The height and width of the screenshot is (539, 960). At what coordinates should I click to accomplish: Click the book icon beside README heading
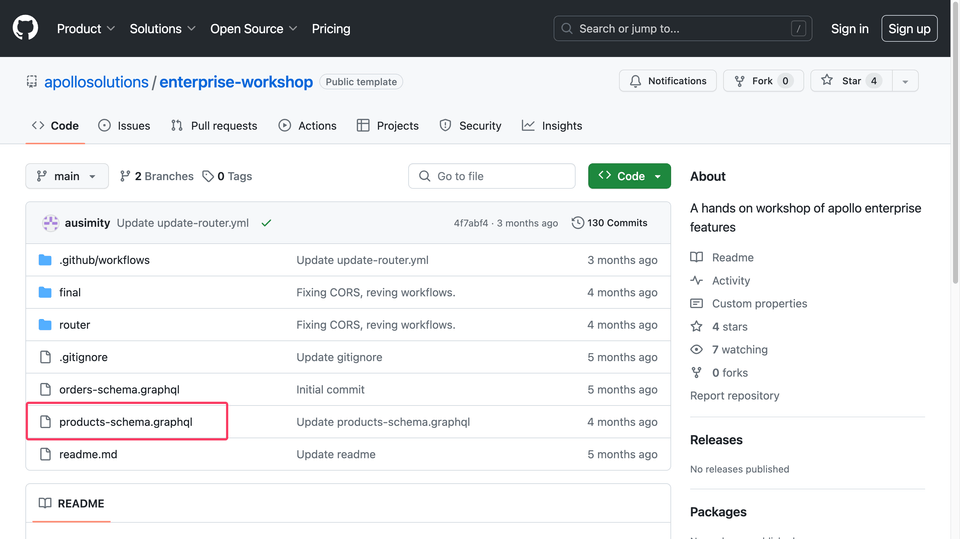pos(45,503)
